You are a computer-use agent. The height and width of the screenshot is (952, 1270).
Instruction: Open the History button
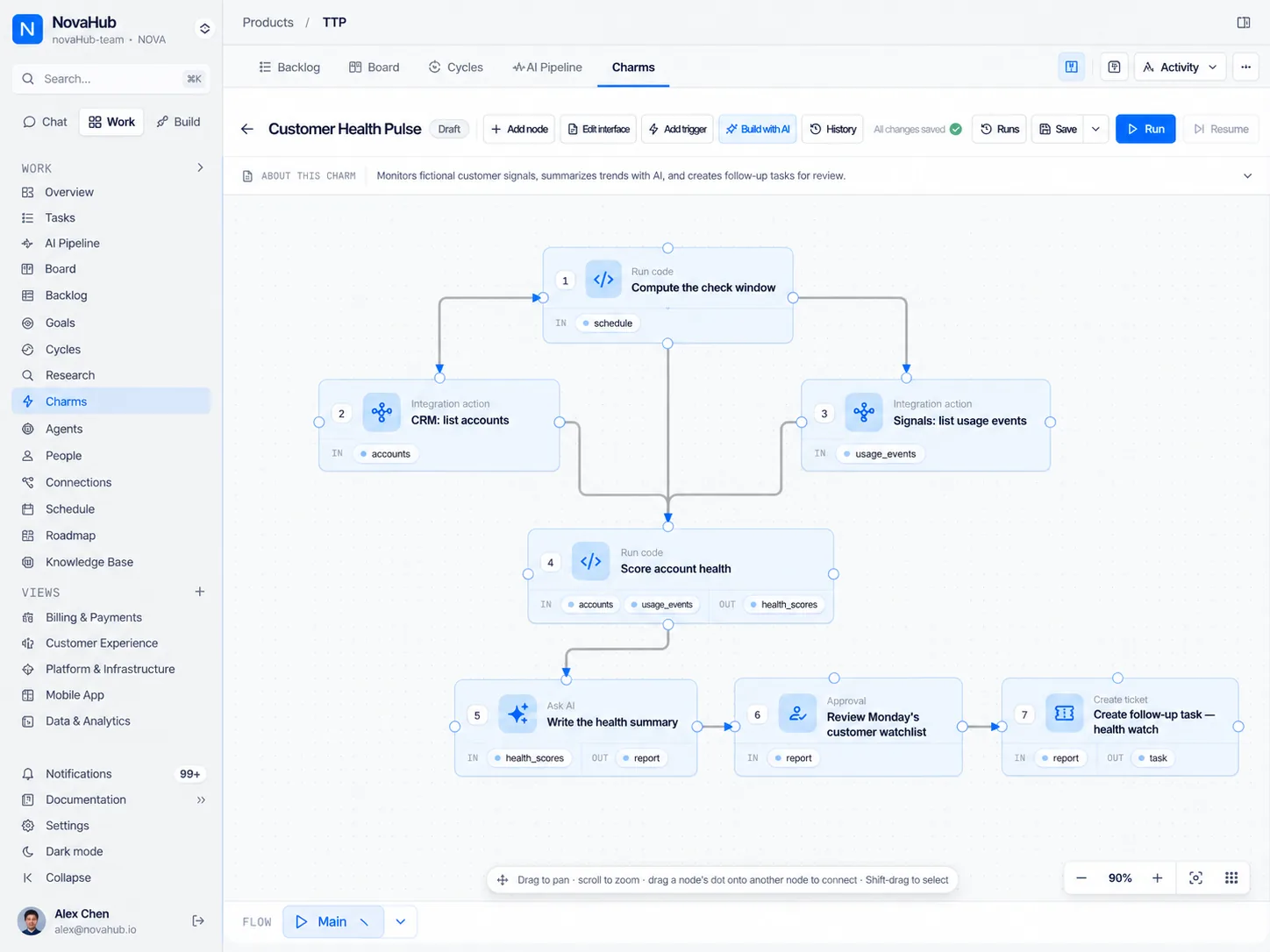(832, 129)
